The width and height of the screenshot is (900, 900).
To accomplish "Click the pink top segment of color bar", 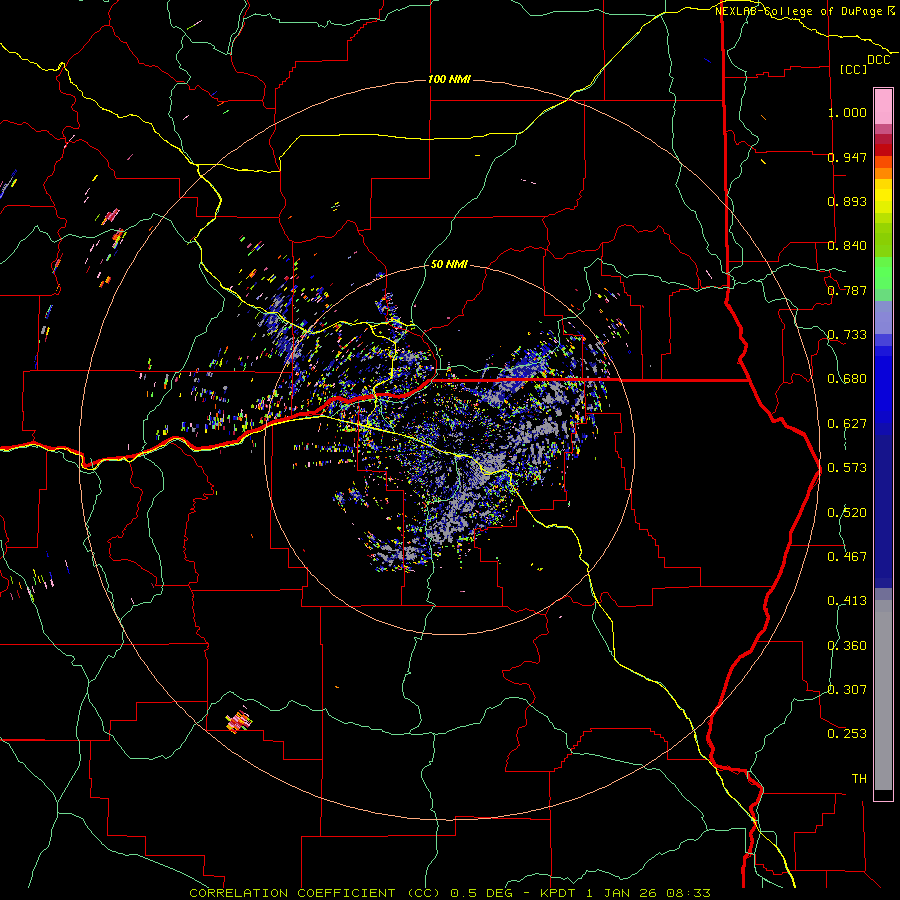I will coord(883,107).
